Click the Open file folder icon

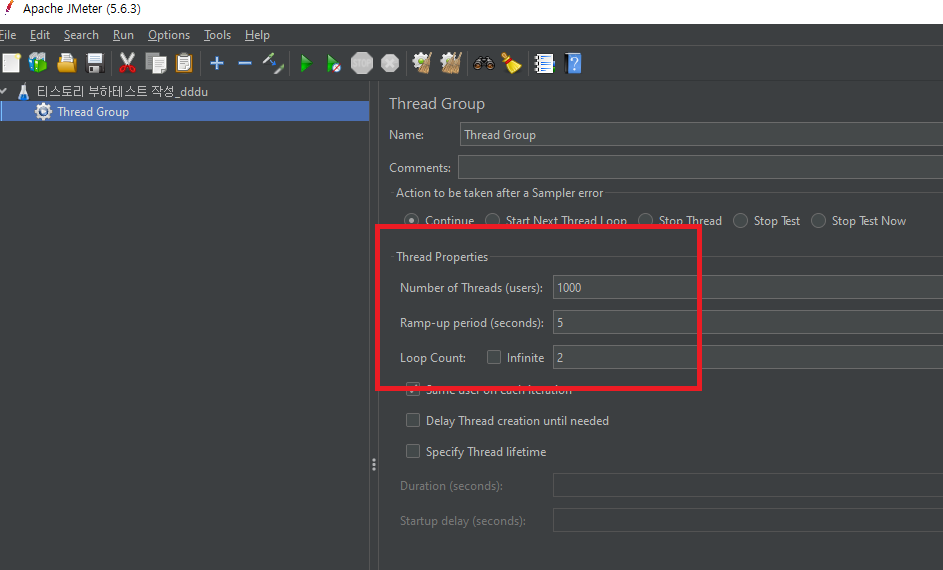(67, 63)
